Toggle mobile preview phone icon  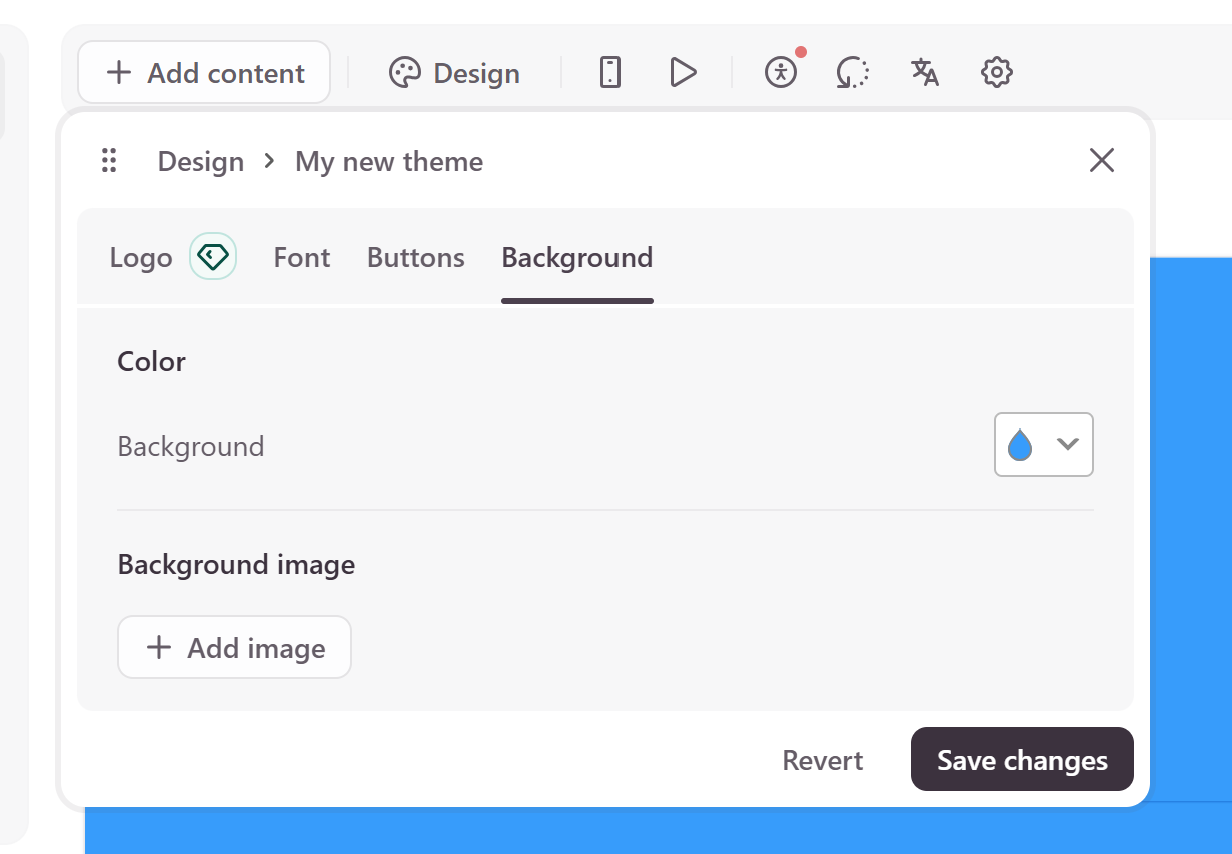pos(610,72)
